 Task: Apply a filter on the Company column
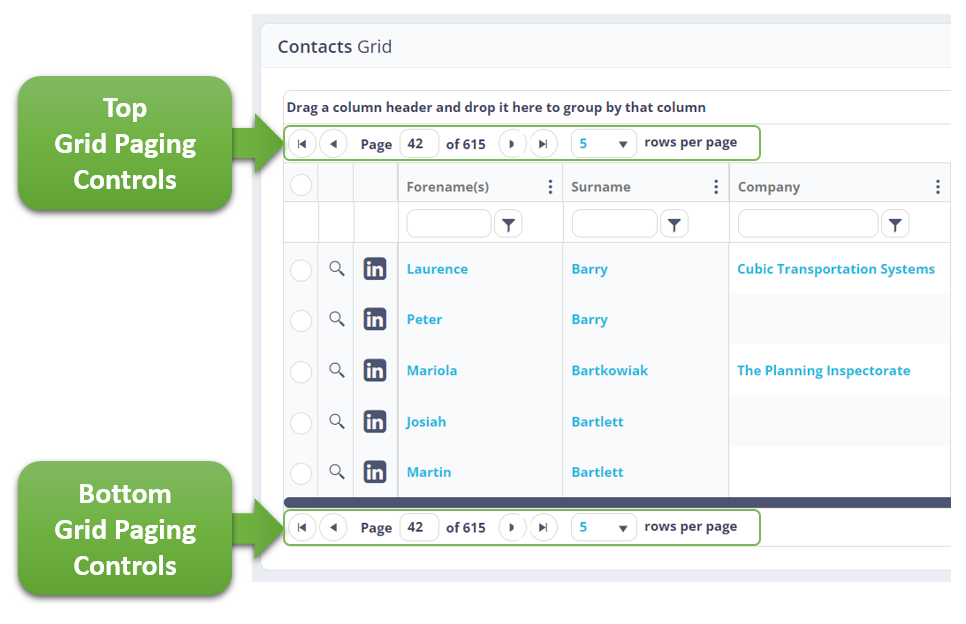click(x=895, y=223)
